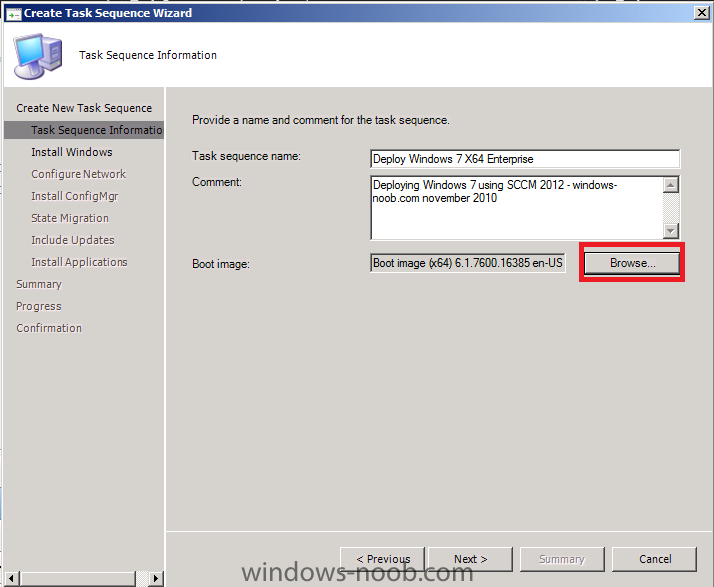Go to Next wizard page
Screen dimensions: 714x587
click(470, 559)
